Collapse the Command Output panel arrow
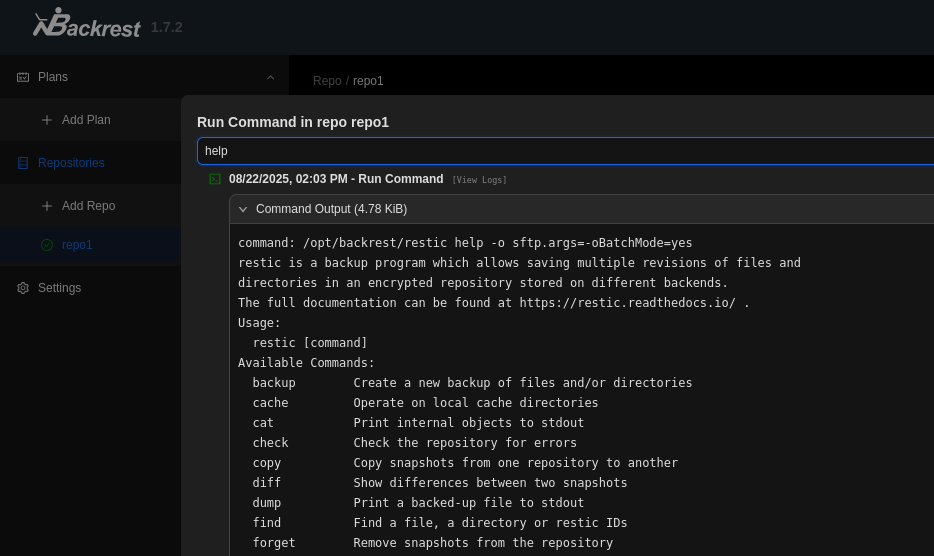This screenshot has height=556, width=934. point(243,209)
